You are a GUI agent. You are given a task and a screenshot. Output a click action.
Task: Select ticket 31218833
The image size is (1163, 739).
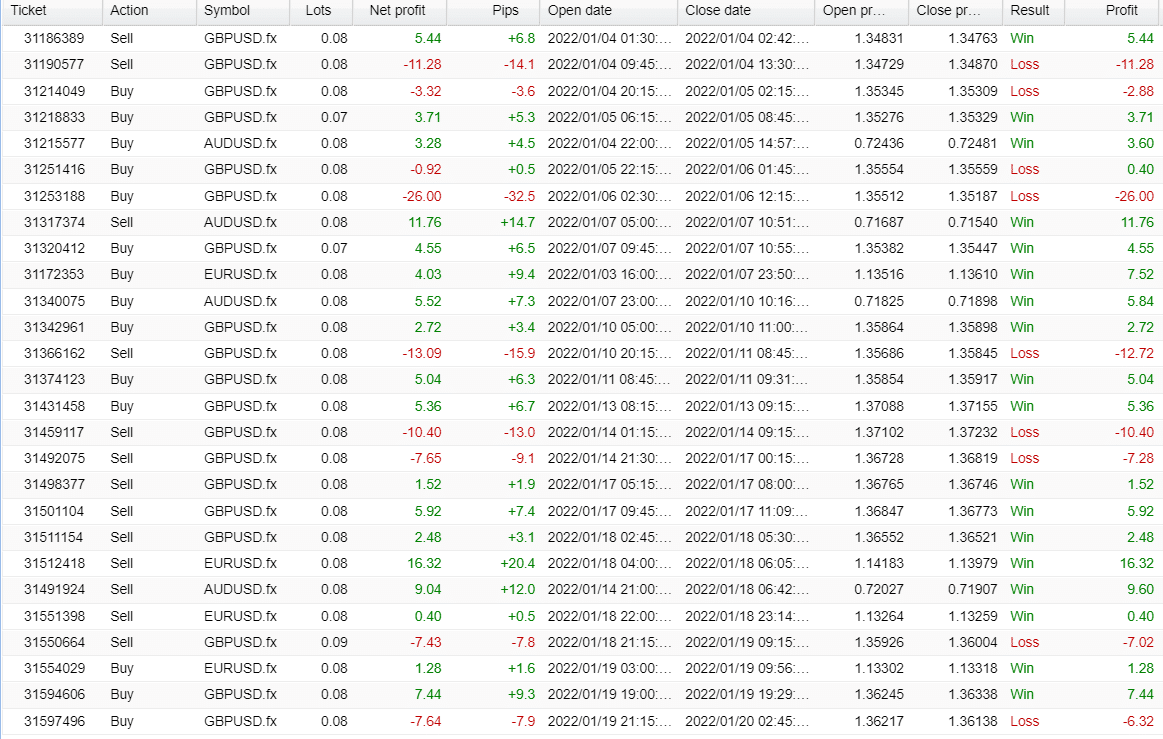(x=54, y=117)
